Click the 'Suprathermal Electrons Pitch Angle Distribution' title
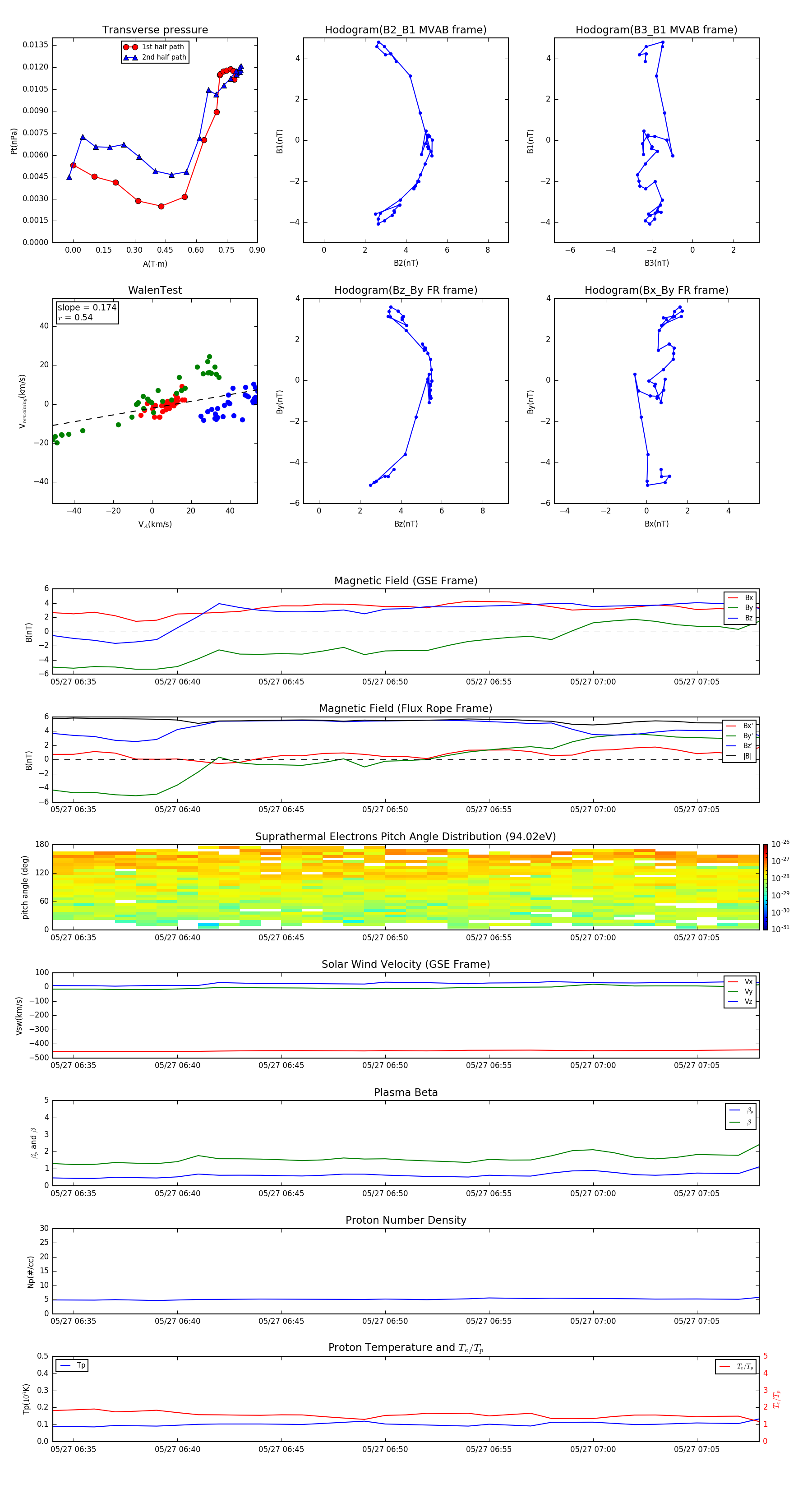 [x=406, y=837]
